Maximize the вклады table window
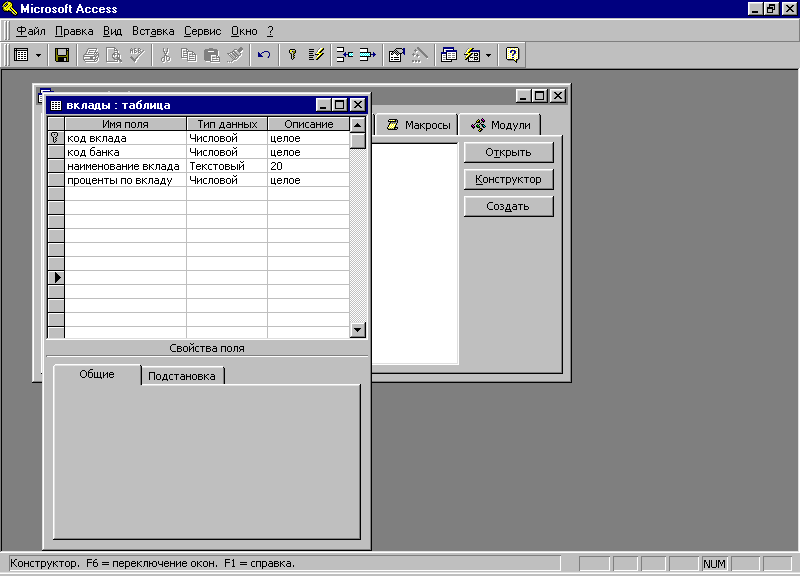Image resolution: width=800 pixels, height=576 pixels. coord(340,105)
